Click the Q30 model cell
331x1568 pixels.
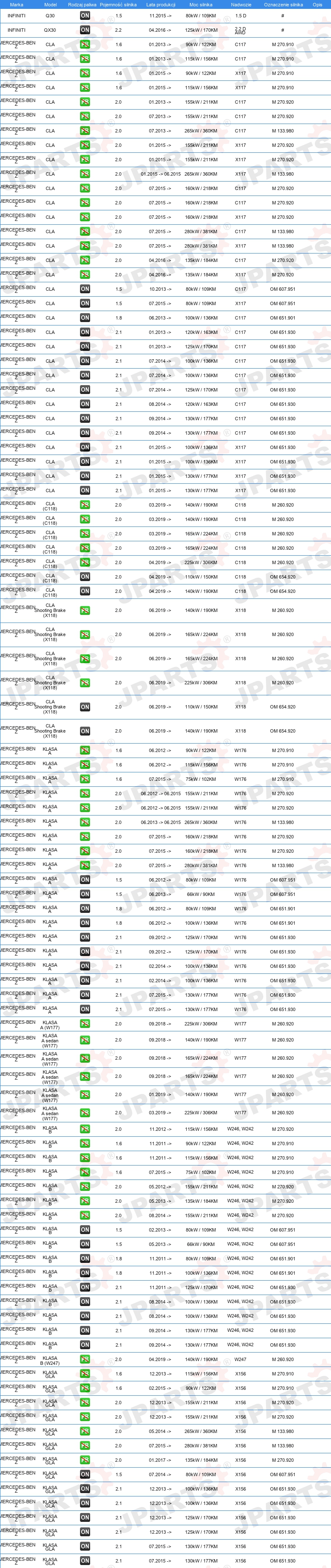(x=50, y=16)
